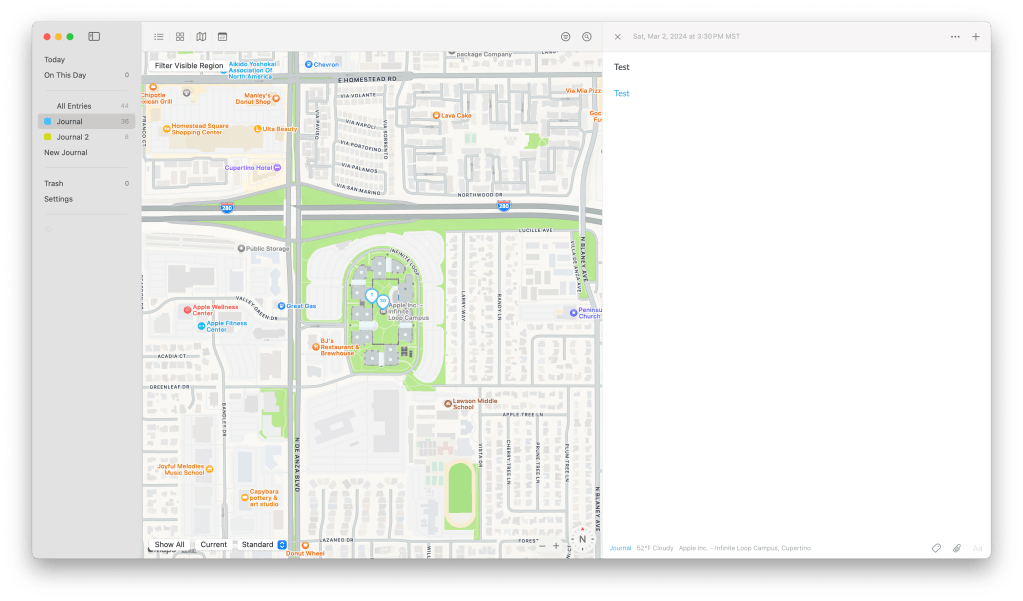The width and height of the screenshot is (1023, 601).
Task: Switch to list view
Action: [159, 37]
